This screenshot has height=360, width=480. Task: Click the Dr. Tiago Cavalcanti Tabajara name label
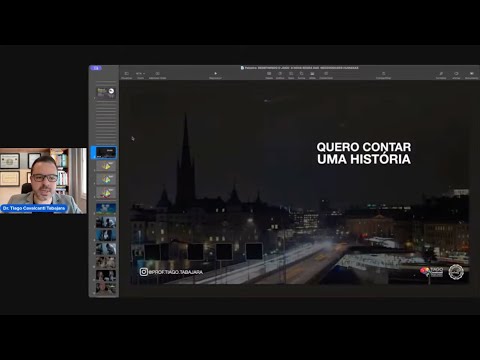click(34, 208)
